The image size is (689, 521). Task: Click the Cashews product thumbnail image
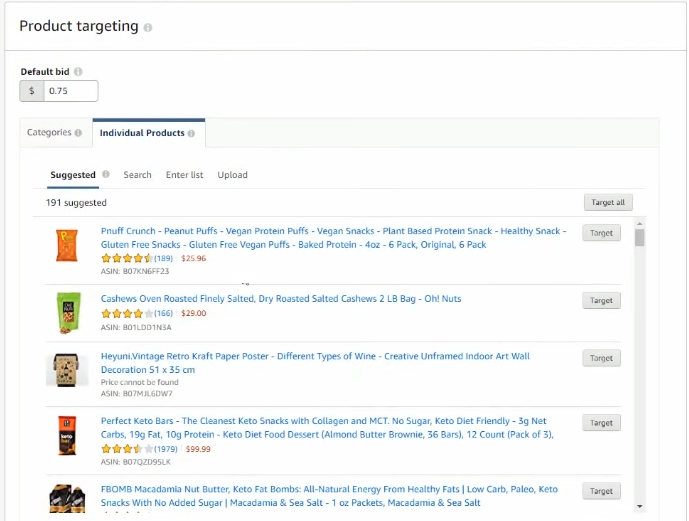tap(67, 312)
